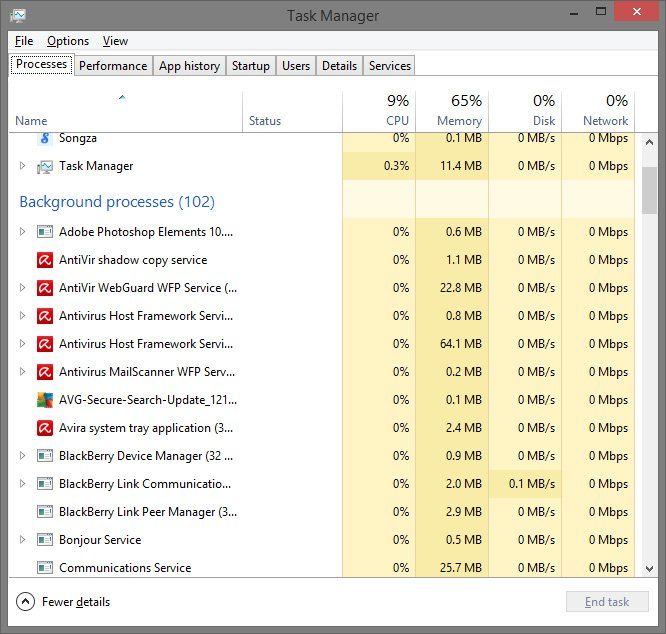
Task: Click the scrollbar down arrow
Action: coord(649,568)
